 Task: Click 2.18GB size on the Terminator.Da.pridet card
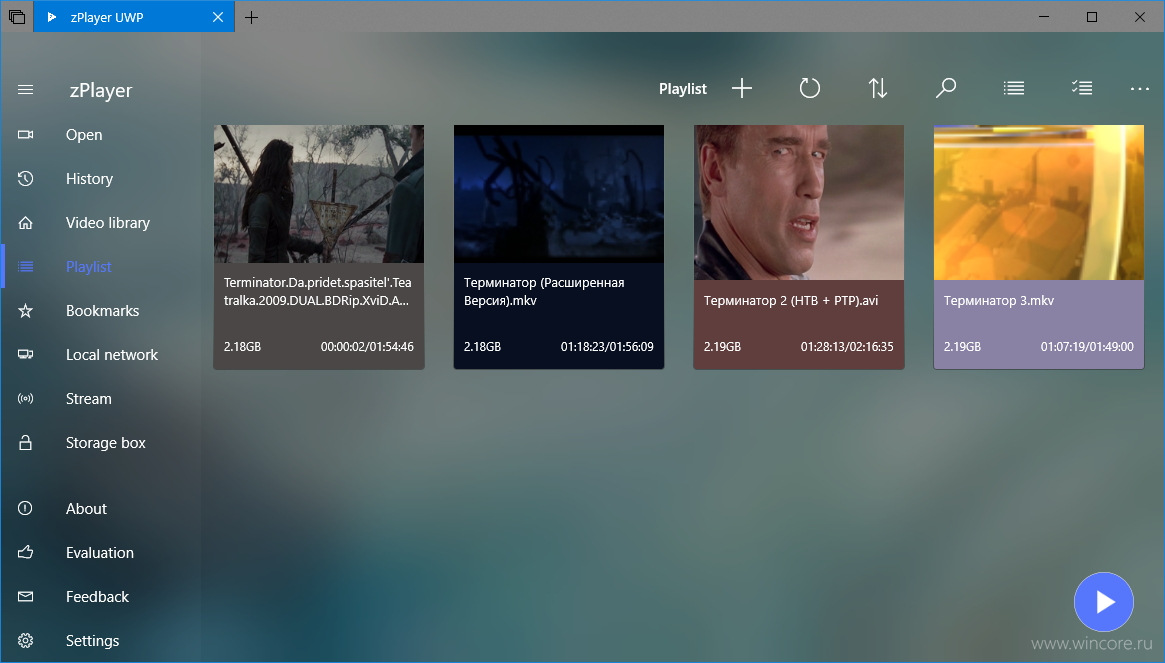[242, 346]
